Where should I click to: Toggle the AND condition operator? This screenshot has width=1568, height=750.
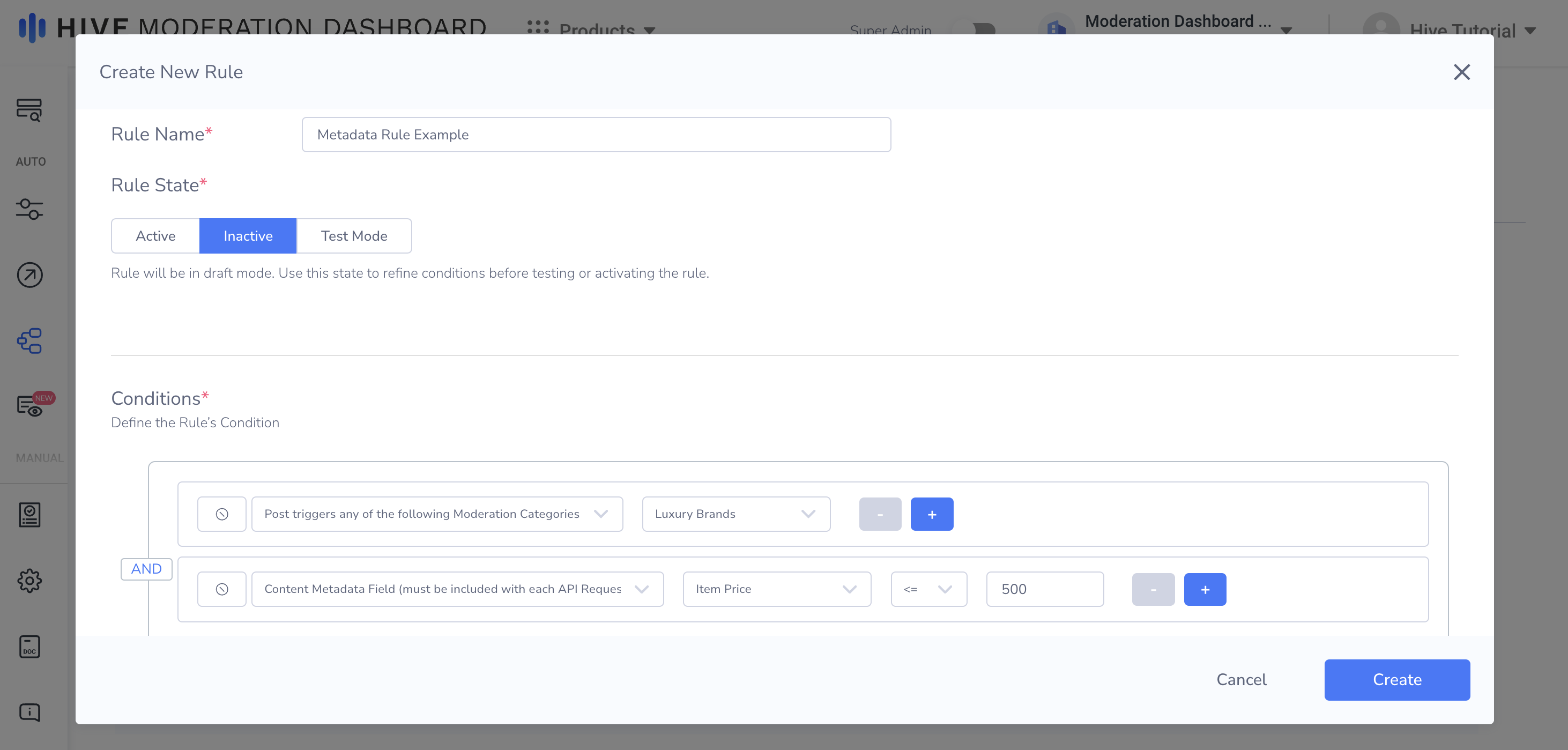146,569
